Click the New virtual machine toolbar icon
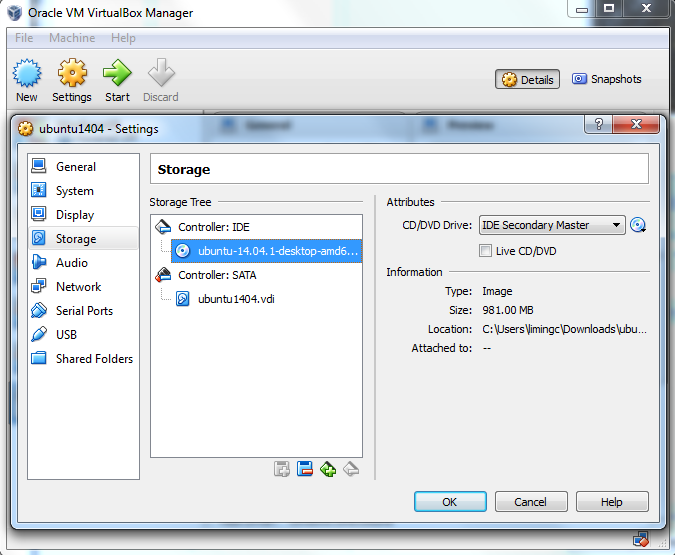This screenshot has height=555, width=675. 27,73
